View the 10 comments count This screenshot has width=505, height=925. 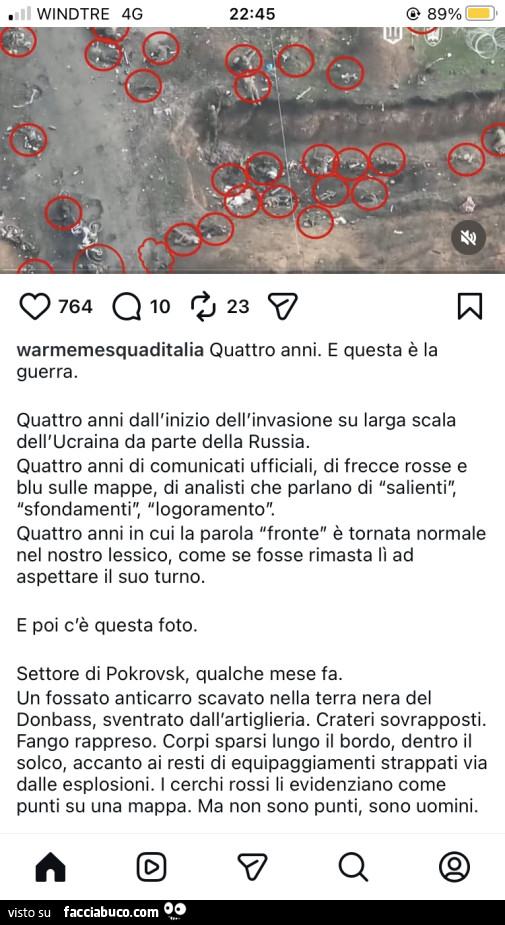click(x=160, y=307)
